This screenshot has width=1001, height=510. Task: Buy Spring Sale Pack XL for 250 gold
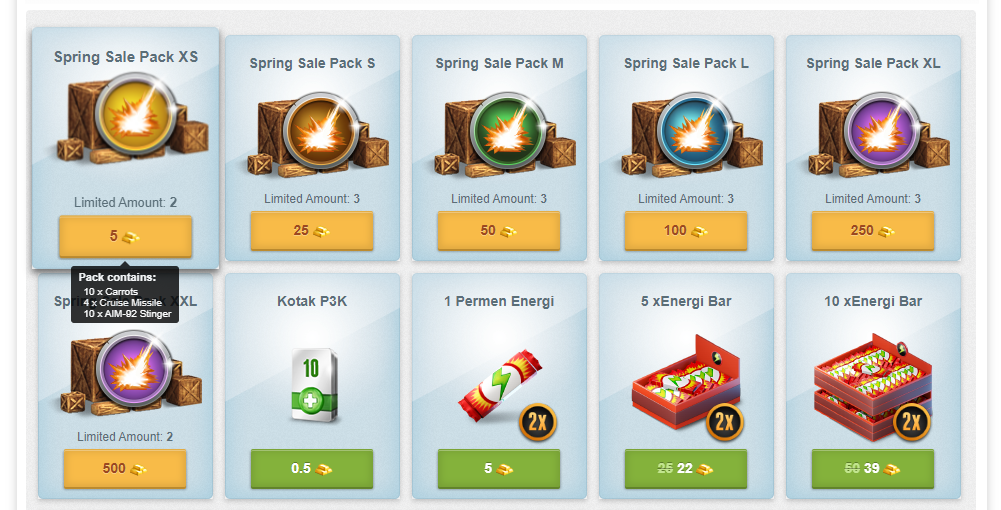coord(873,231)
